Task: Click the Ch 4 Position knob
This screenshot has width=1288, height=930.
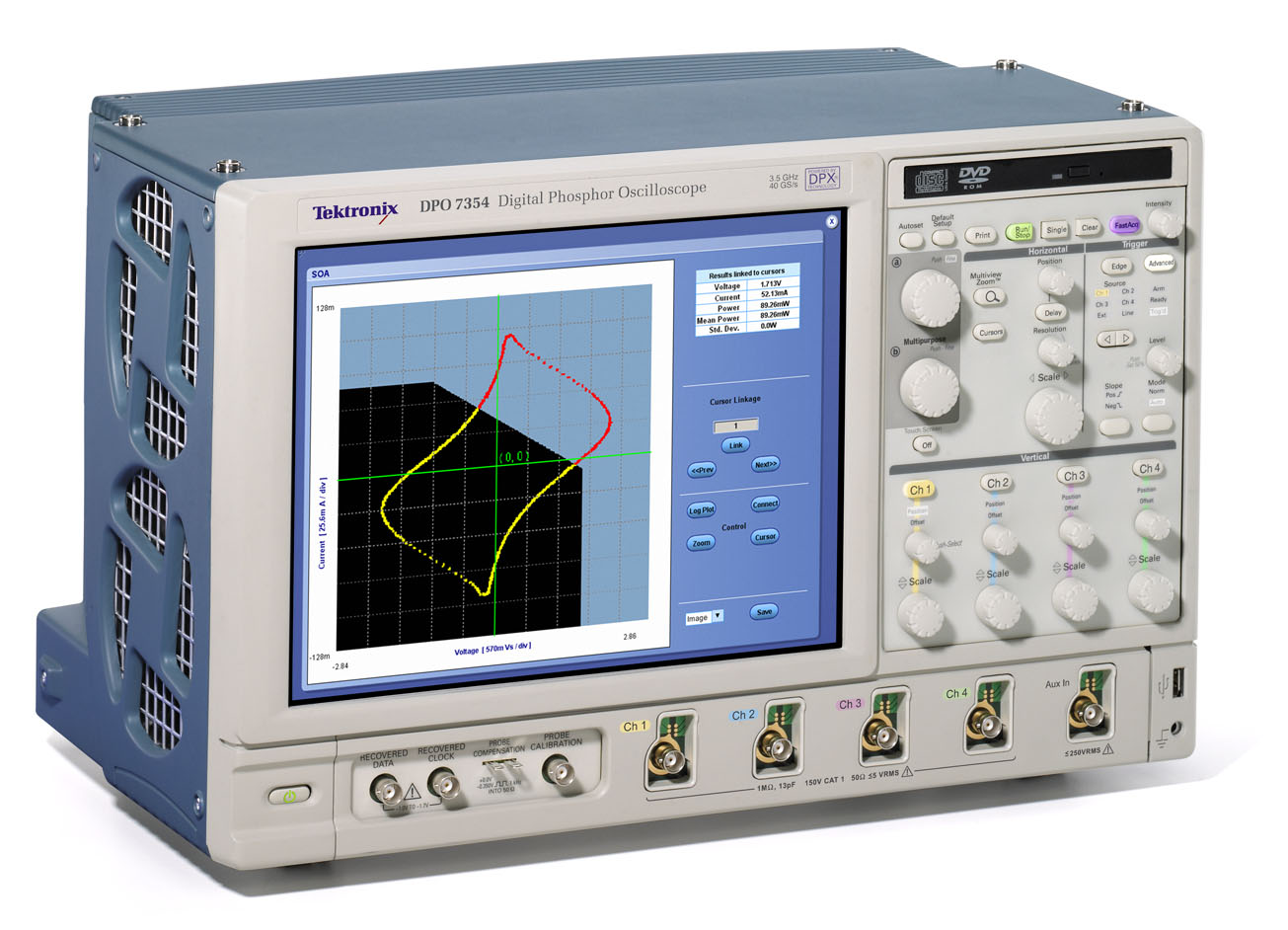Action: (x=1152, y=524)
